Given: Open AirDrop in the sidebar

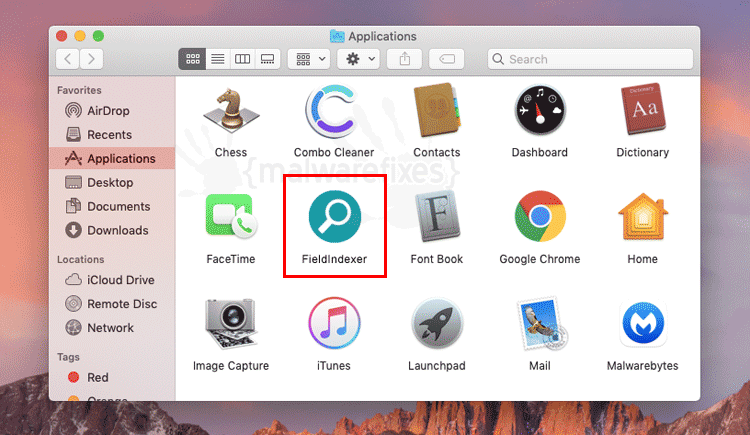Looking at the screenshot, I should tap(112, 111).
